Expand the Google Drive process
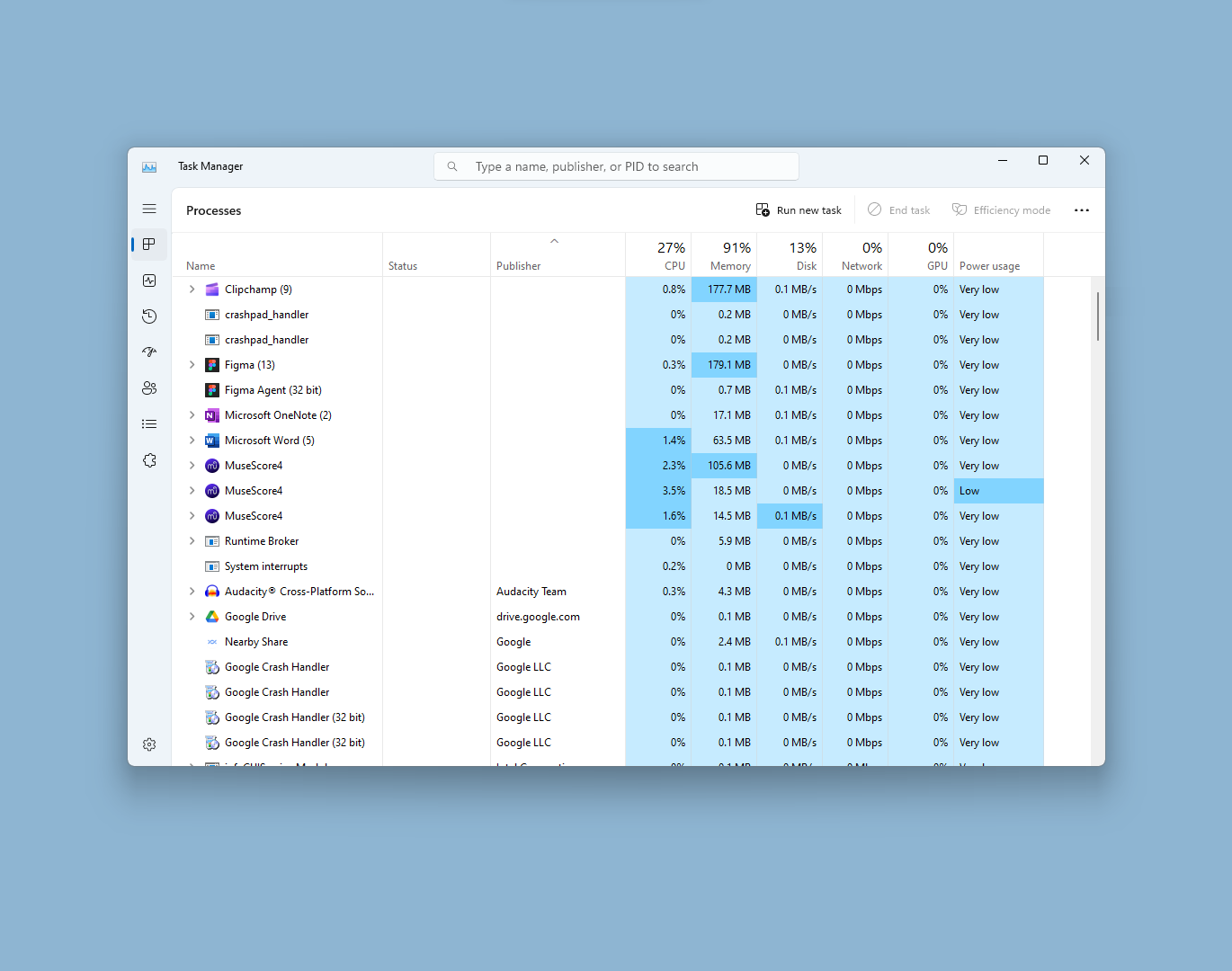1232x971 pixels. [x=192, y=617]
